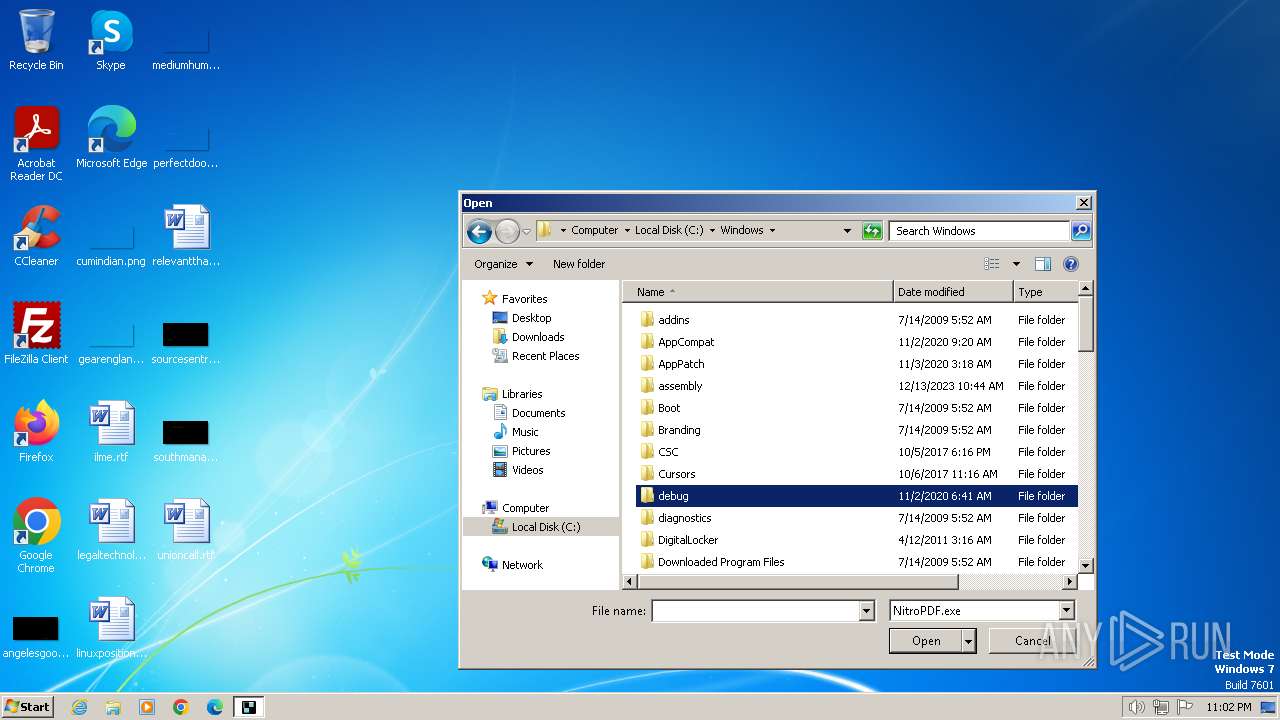This screenshot has width=1280, height=720.
Task: Create a New folder
Action: pyautogui.click(x=579, y=264)
